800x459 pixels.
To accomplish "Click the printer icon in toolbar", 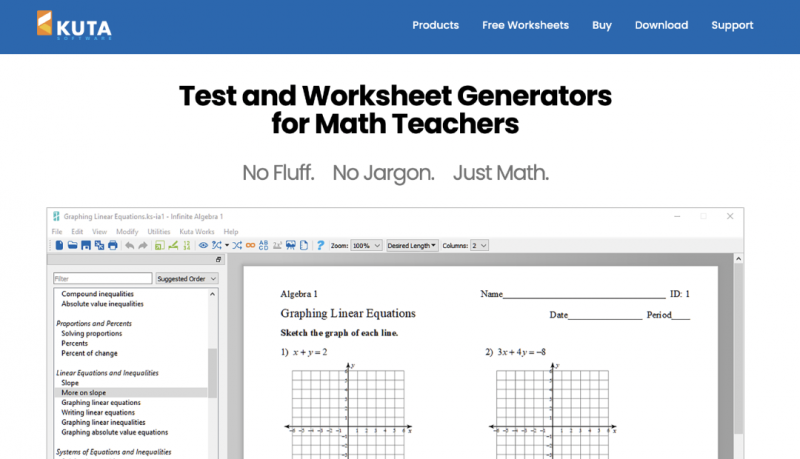I will [x=113, y=245].
